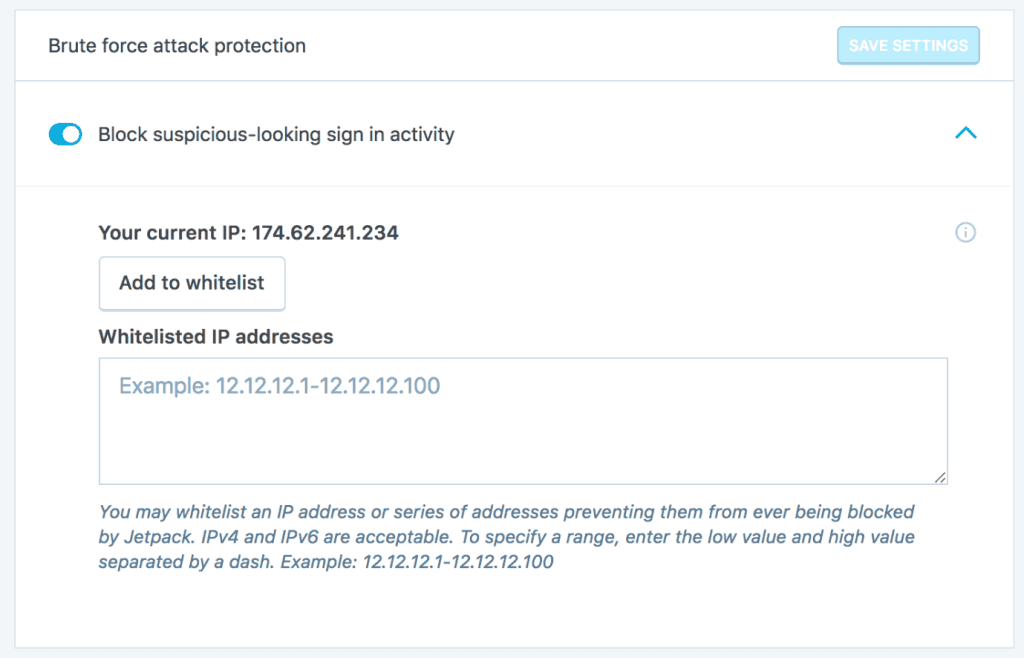
Task: Disable the brute force protection switch
Action: pos(65,134)
